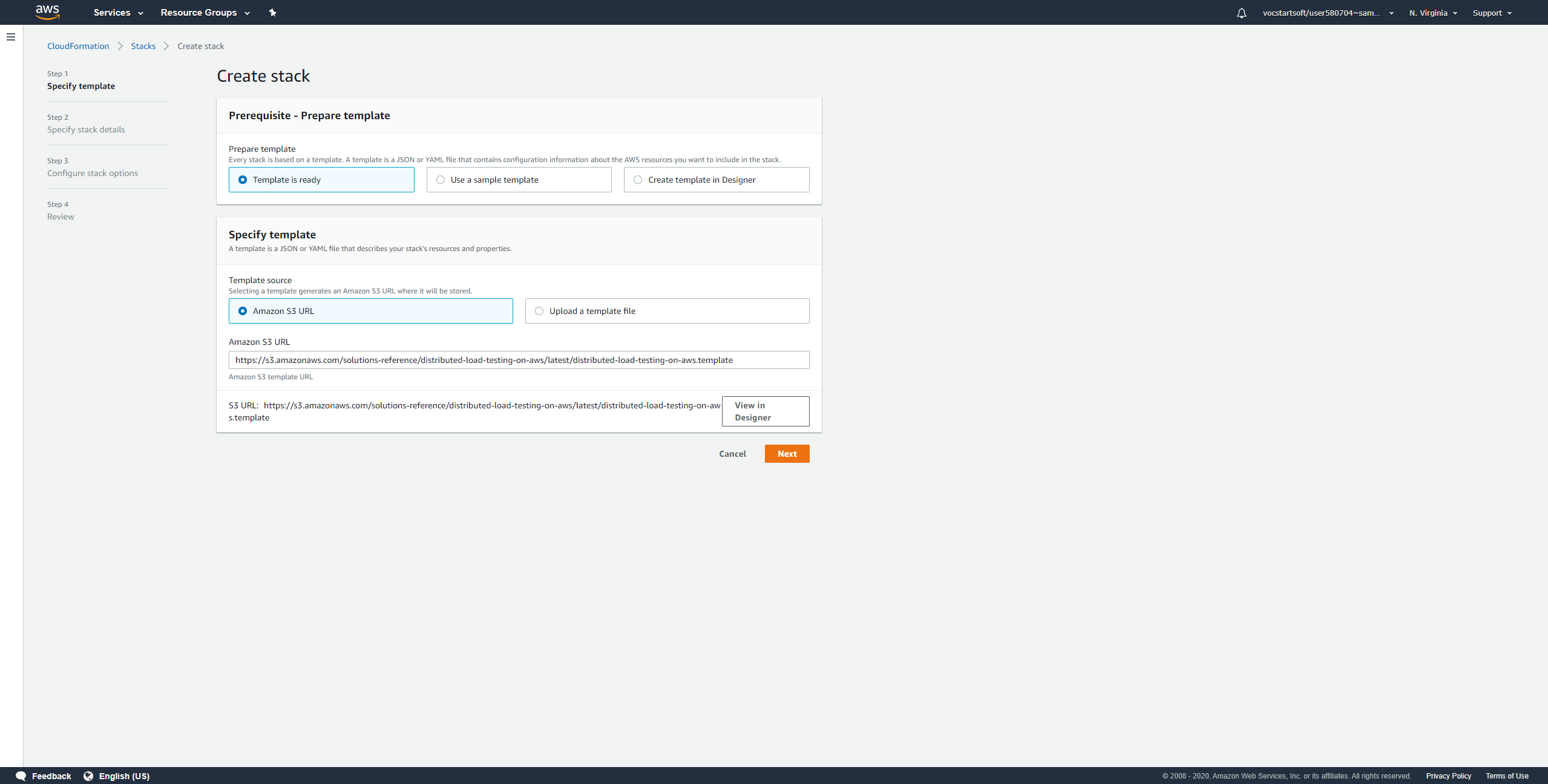Screen dimensions: 1548x784
Task: Click the Next button
Action: coord(787,454)
